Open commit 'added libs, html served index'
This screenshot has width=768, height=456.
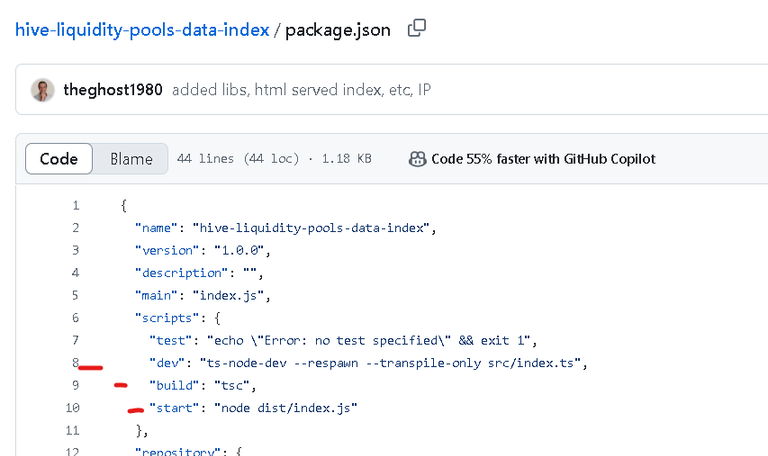coord(301,90)
